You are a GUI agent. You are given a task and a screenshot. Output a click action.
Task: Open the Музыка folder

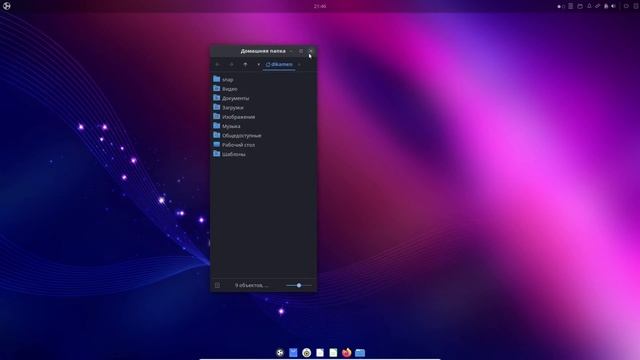[227, 126]
